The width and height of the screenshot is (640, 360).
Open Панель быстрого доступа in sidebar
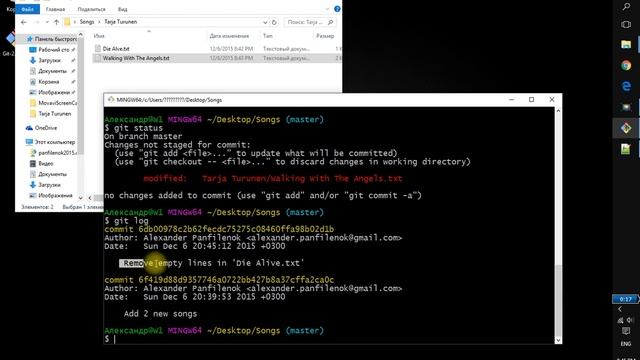[51, 39]
